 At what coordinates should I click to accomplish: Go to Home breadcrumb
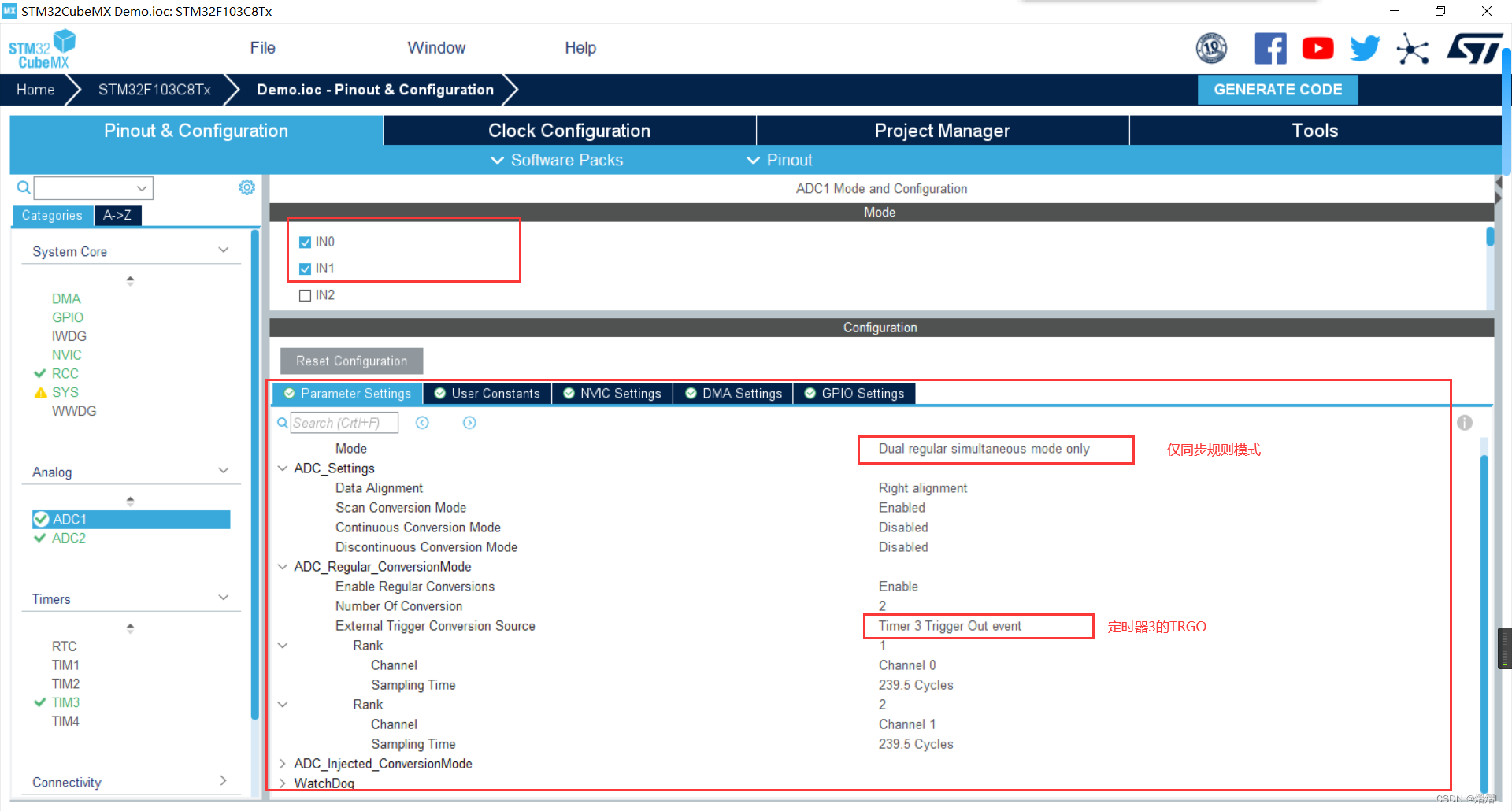35,90
